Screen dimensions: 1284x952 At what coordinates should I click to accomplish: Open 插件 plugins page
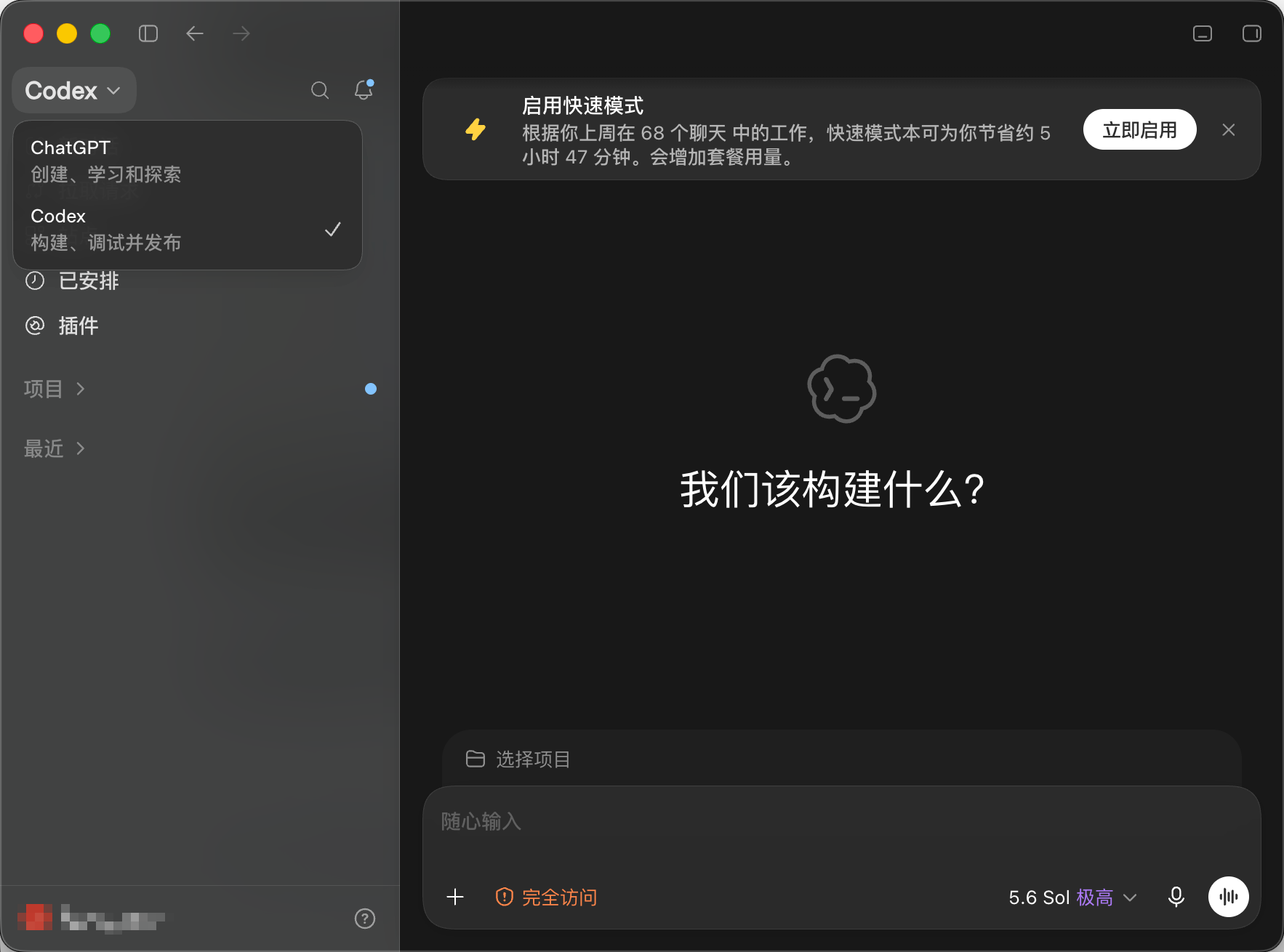point(79,326)
